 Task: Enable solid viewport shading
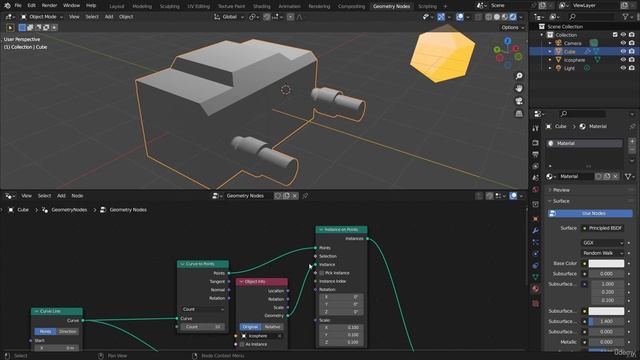pos(497,17)
